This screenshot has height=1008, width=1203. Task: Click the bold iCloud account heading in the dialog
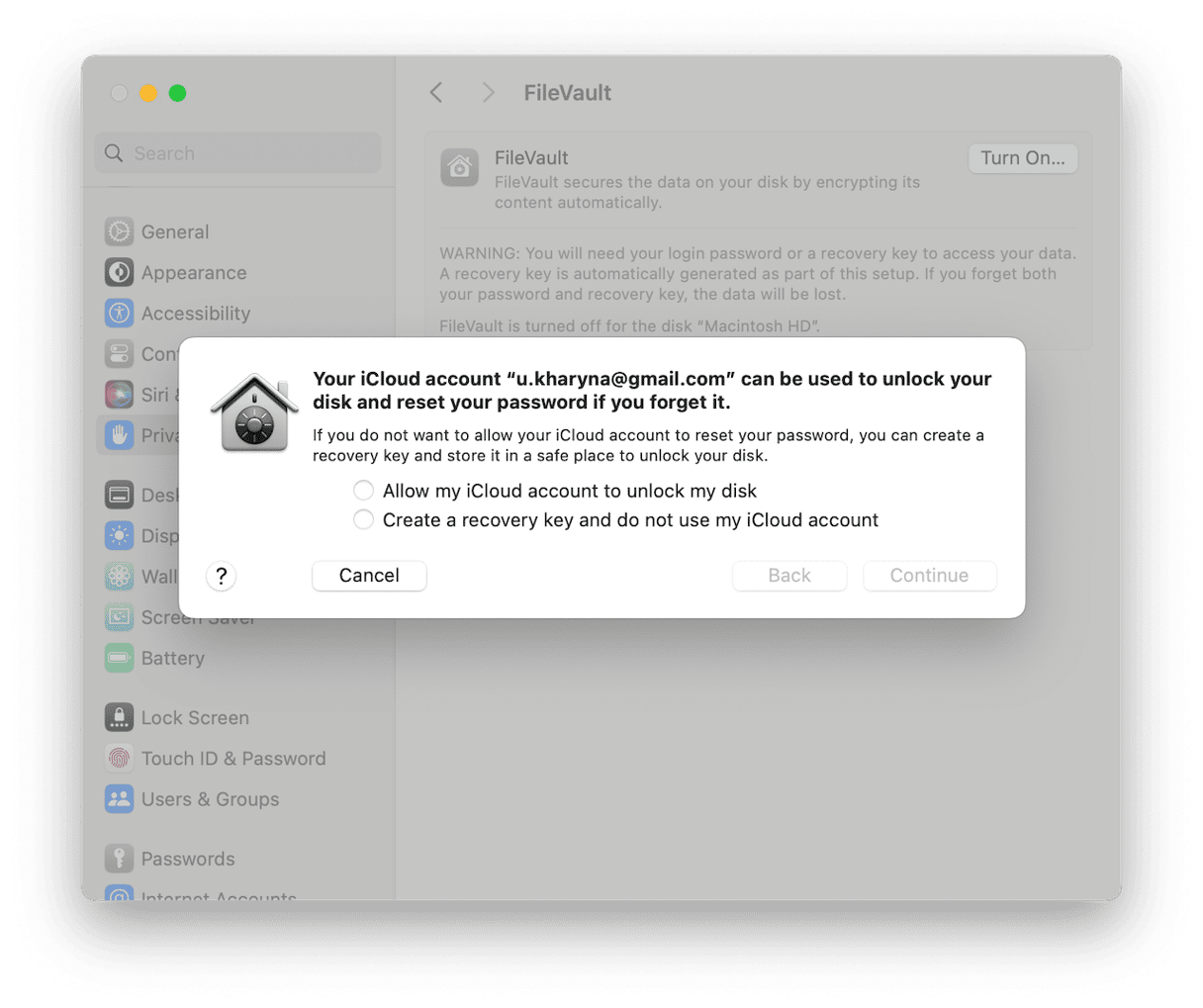click(x=652, y=391)
